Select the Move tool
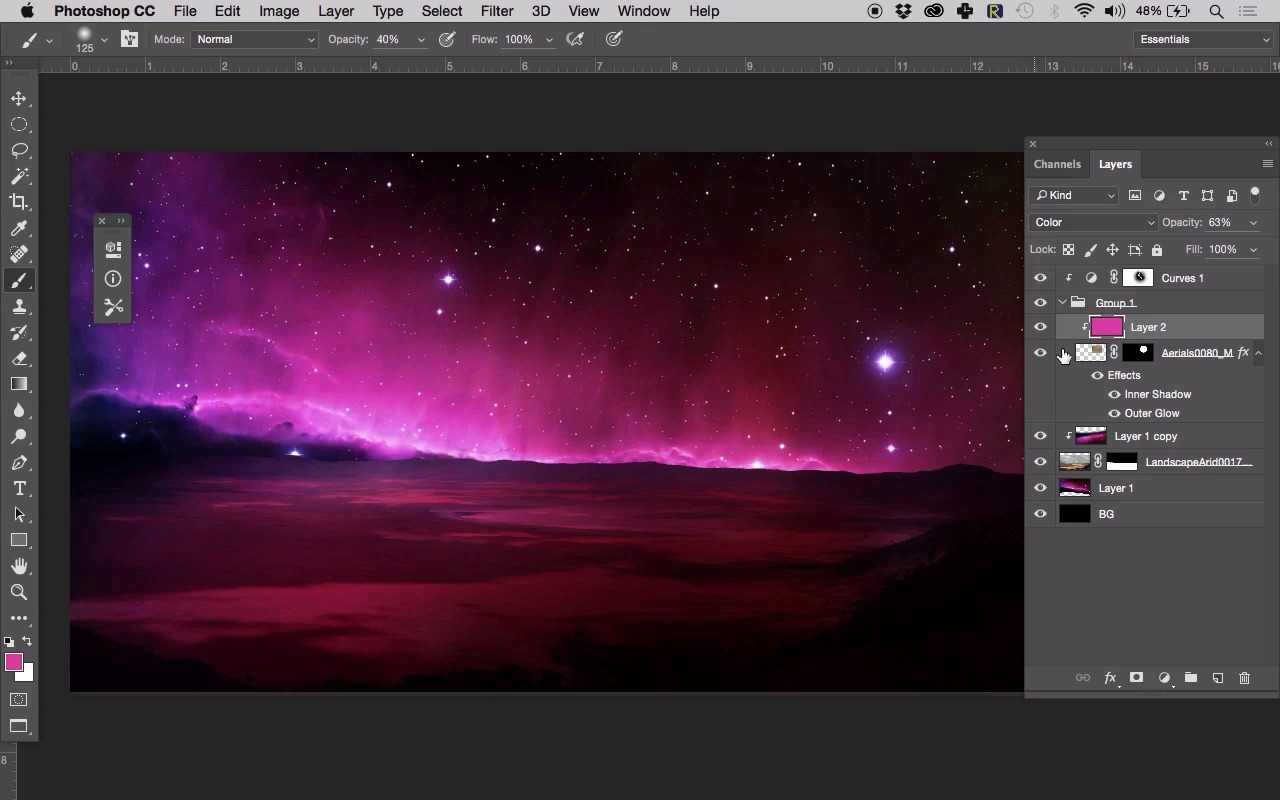Image resolution: width=1280 pixels, height=800 pixels. (19, 98)
